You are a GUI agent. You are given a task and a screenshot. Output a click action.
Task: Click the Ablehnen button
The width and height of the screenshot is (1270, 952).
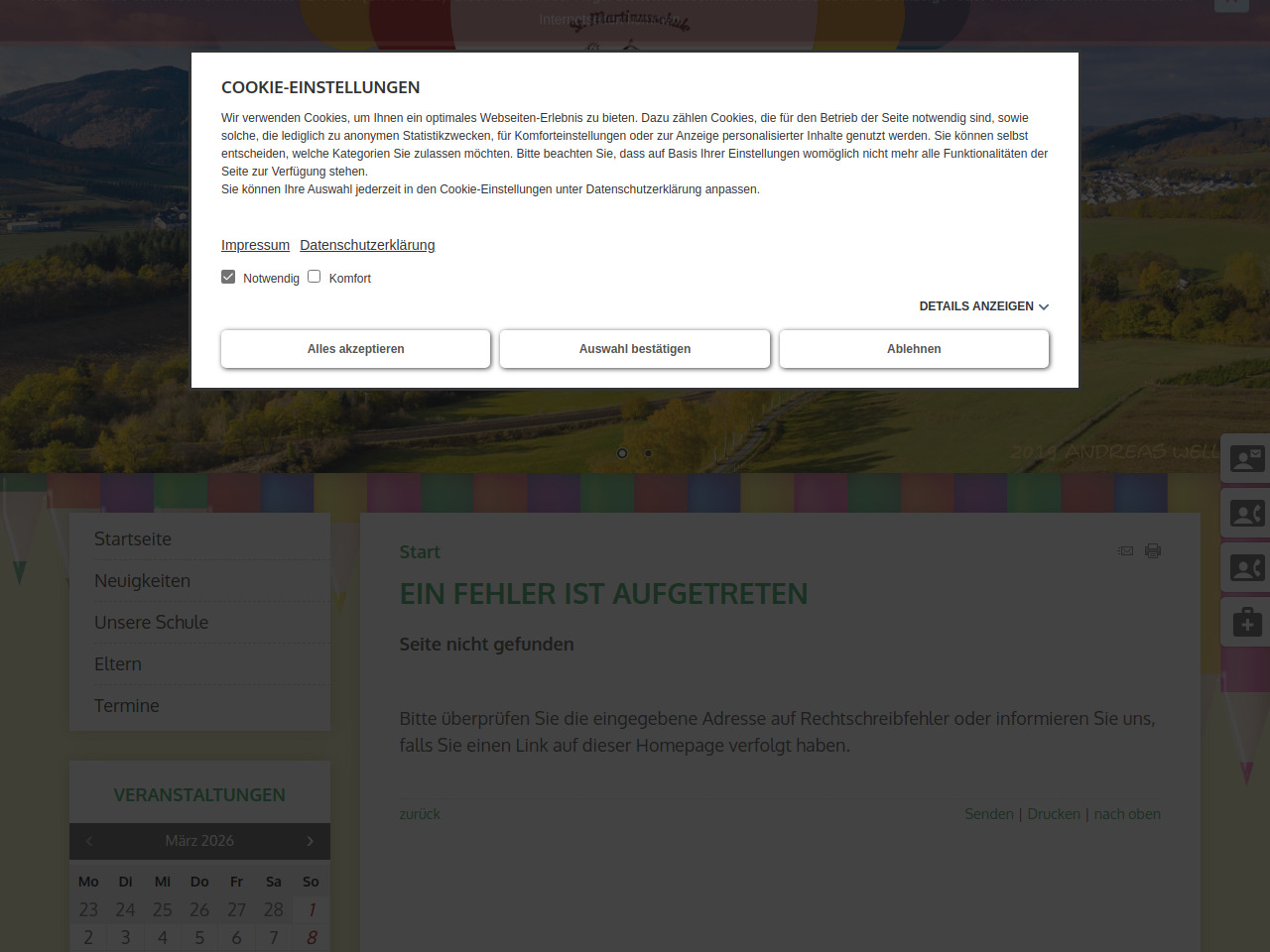click(914, 349)
